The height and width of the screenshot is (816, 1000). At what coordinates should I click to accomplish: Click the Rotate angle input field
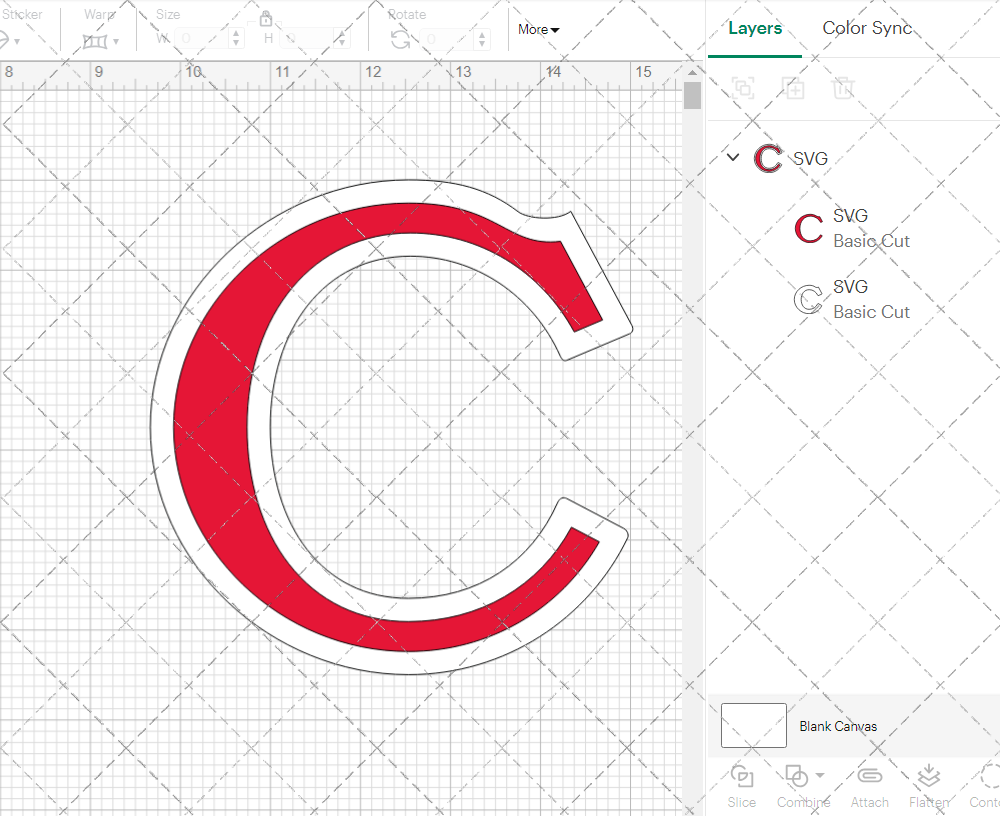[x=448, y=40]
